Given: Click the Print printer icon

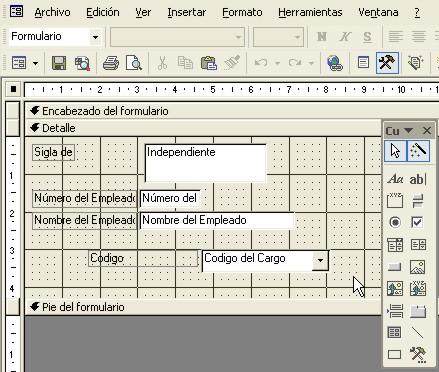Looking at the screenshot, I should click(x=111, y=63).
